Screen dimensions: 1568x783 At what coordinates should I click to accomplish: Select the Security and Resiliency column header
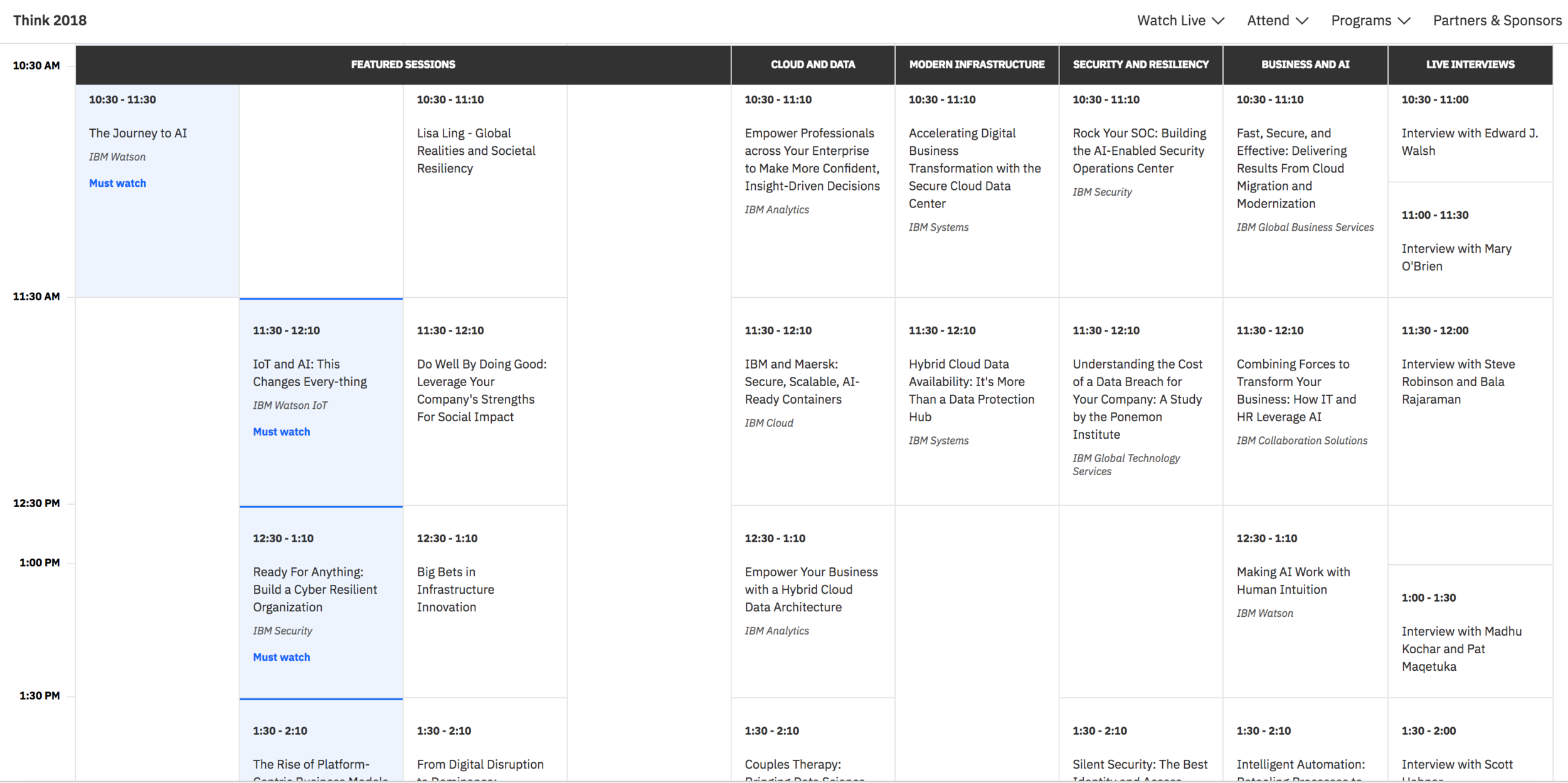pyautogui.click(x=1141, y=65)
